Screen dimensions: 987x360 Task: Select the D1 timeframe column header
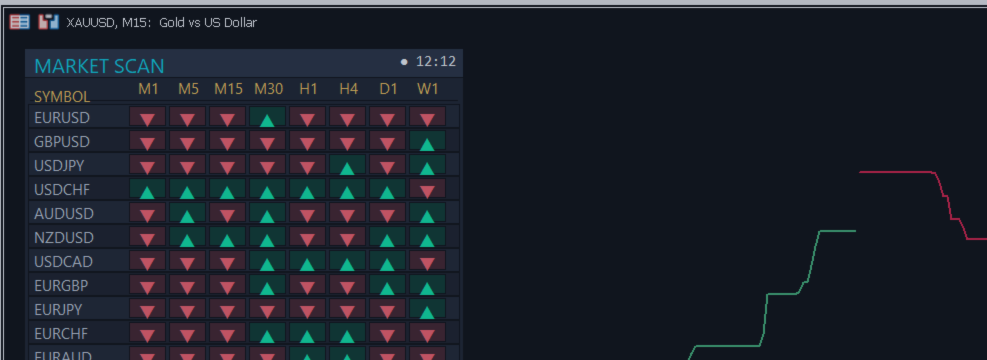[x=388, y=89]
